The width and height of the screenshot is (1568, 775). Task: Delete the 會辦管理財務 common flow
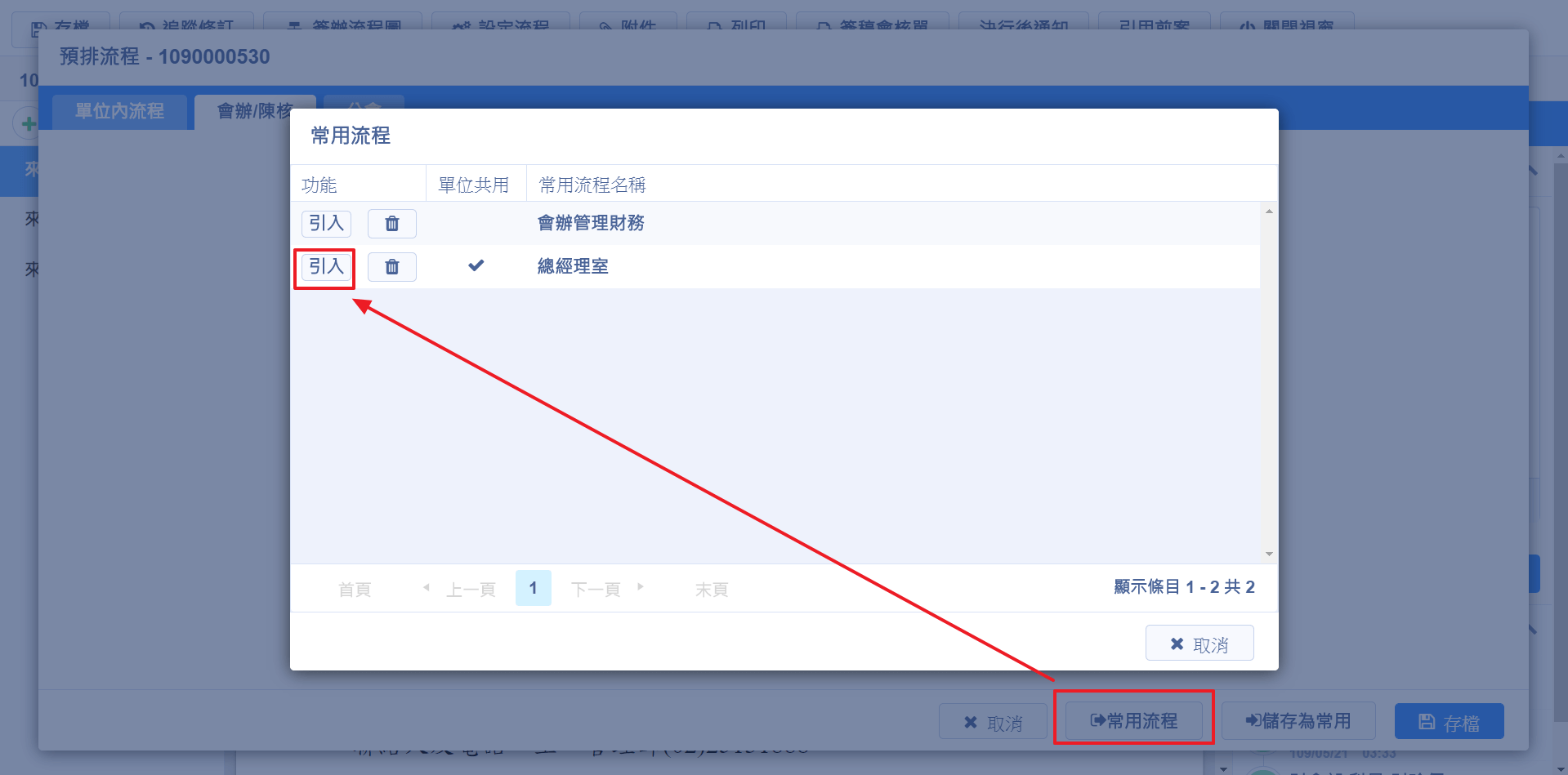pos(391,224)
